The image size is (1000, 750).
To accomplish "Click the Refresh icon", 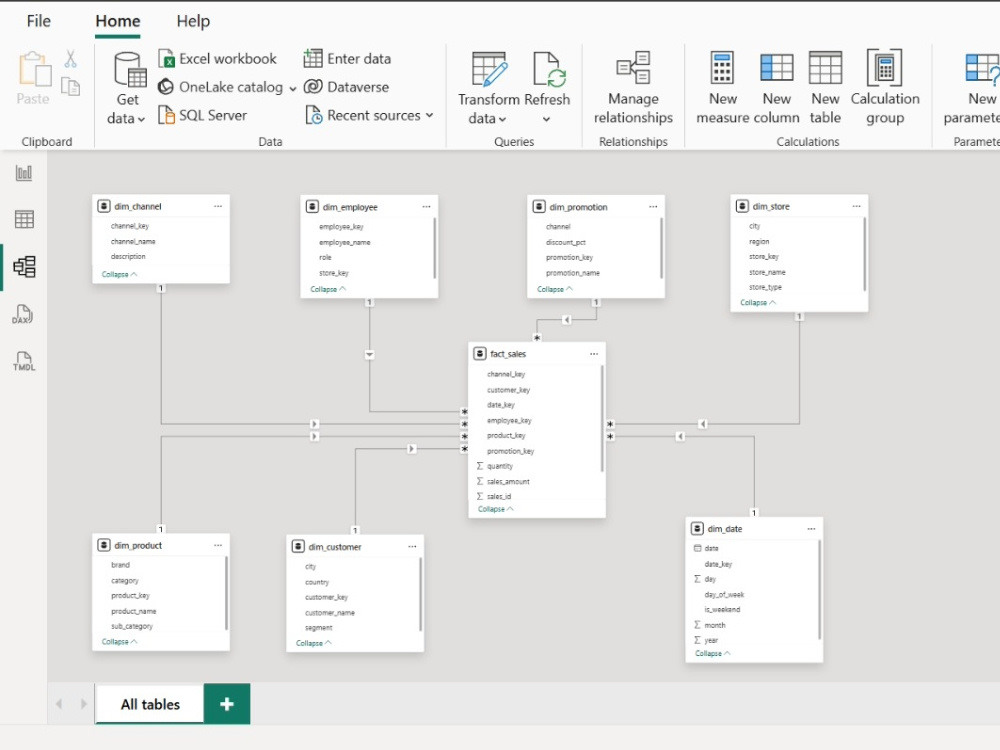I will (548, 69).
